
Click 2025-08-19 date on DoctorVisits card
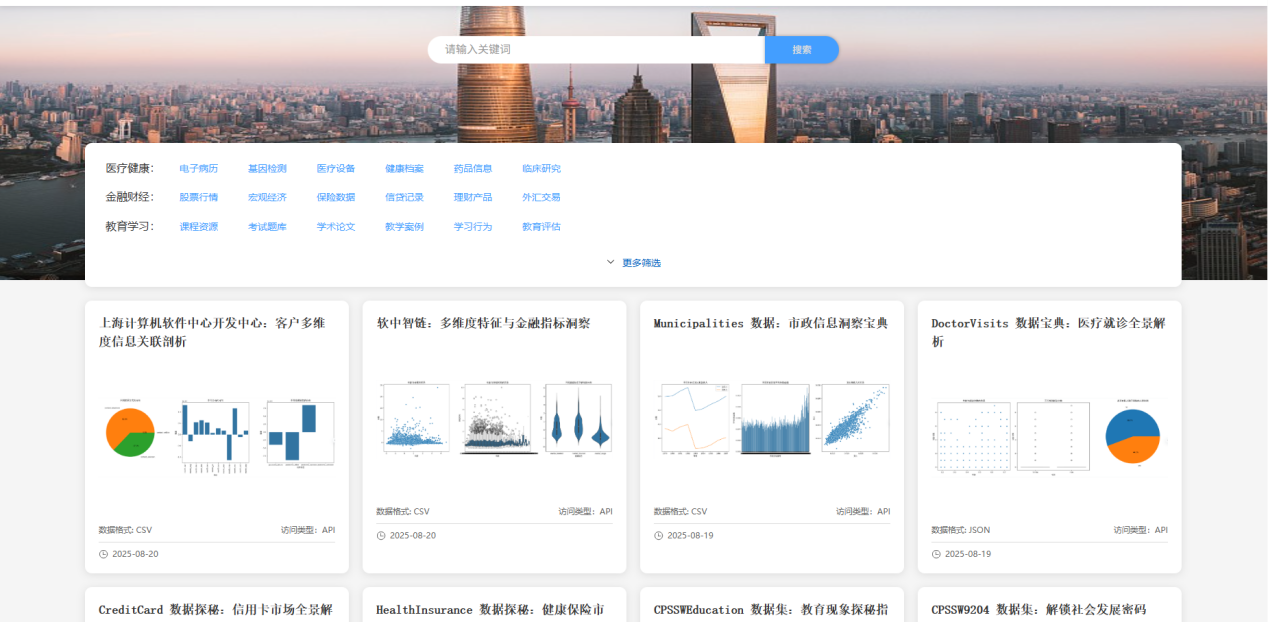pos(968,554)
